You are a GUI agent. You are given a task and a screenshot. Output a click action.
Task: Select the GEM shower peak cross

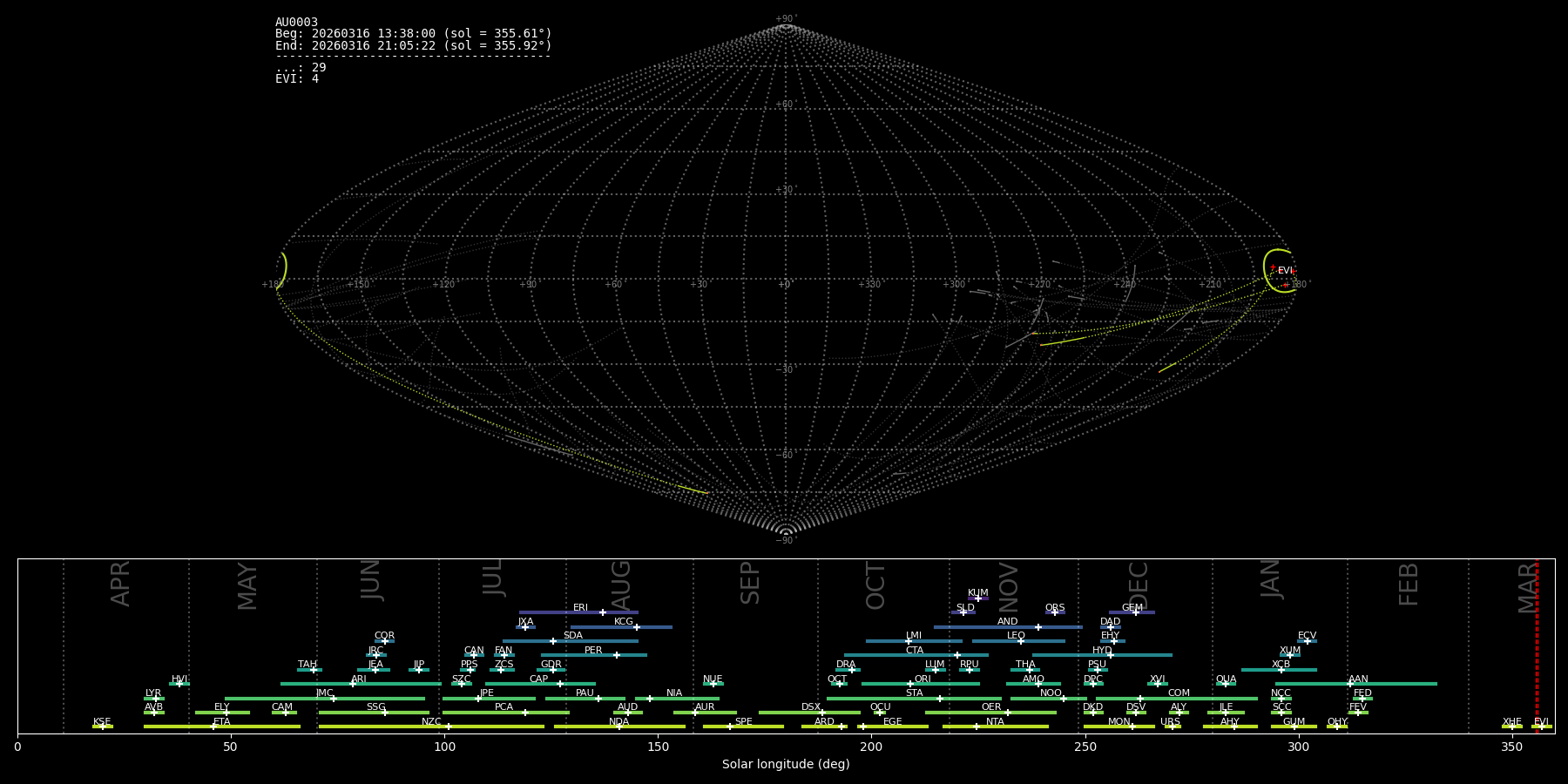1135,612
